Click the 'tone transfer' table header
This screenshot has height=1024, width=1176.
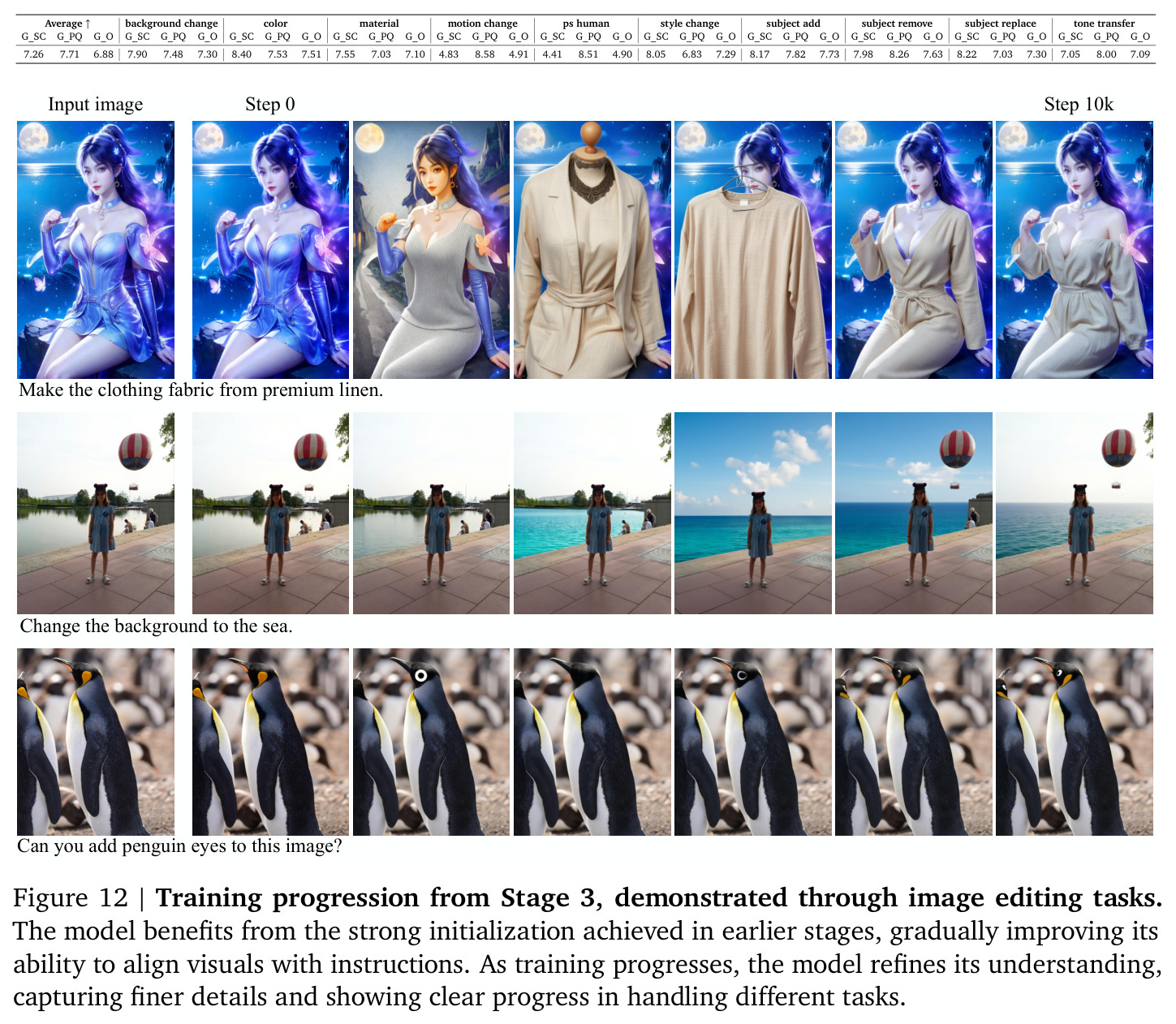pos(1104,24)
